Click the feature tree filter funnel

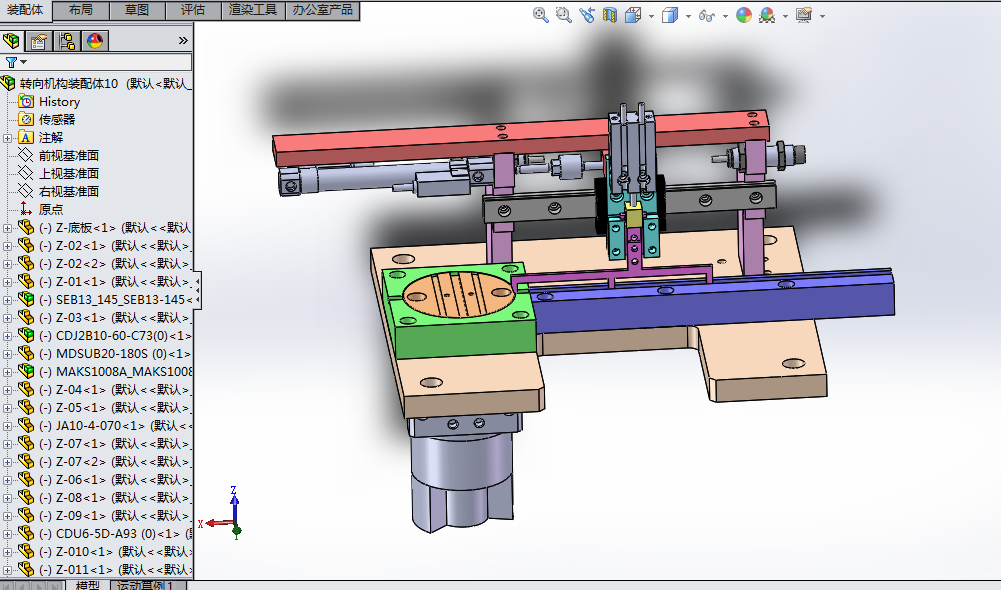pos(12,62)
